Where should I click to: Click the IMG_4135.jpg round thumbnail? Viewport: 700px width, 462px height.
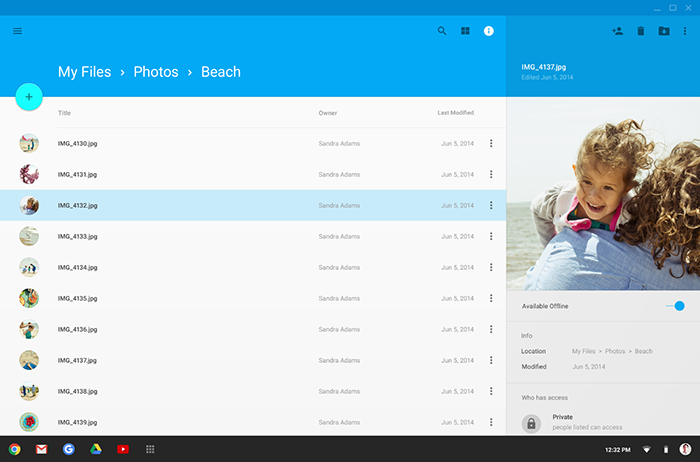click(29, 298)
